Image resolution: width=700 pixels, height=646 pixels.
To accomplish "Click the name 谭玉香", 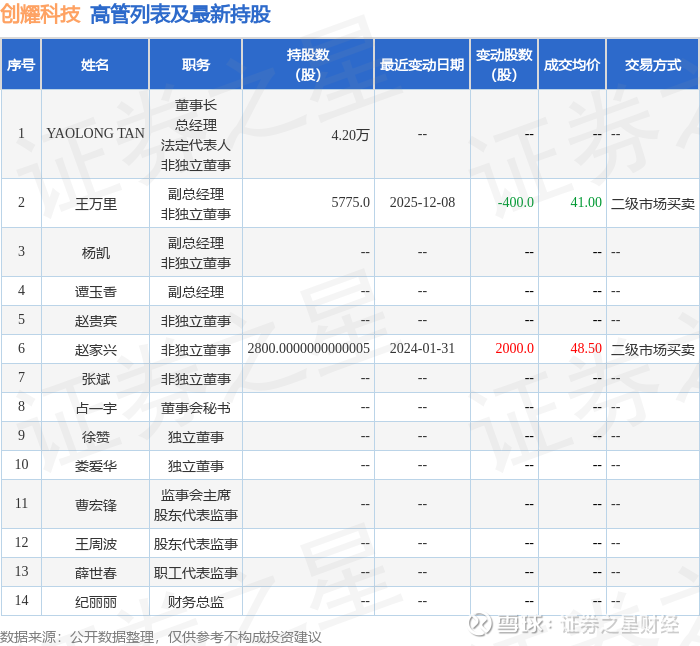I will pos(96,292).
